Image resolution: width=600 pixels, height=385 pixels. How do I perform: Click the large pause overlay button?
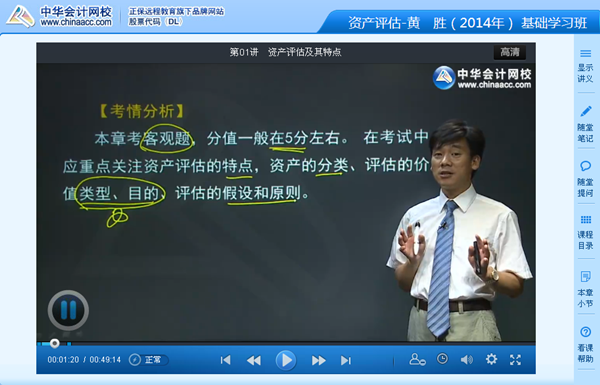click(x=68, y=310)
